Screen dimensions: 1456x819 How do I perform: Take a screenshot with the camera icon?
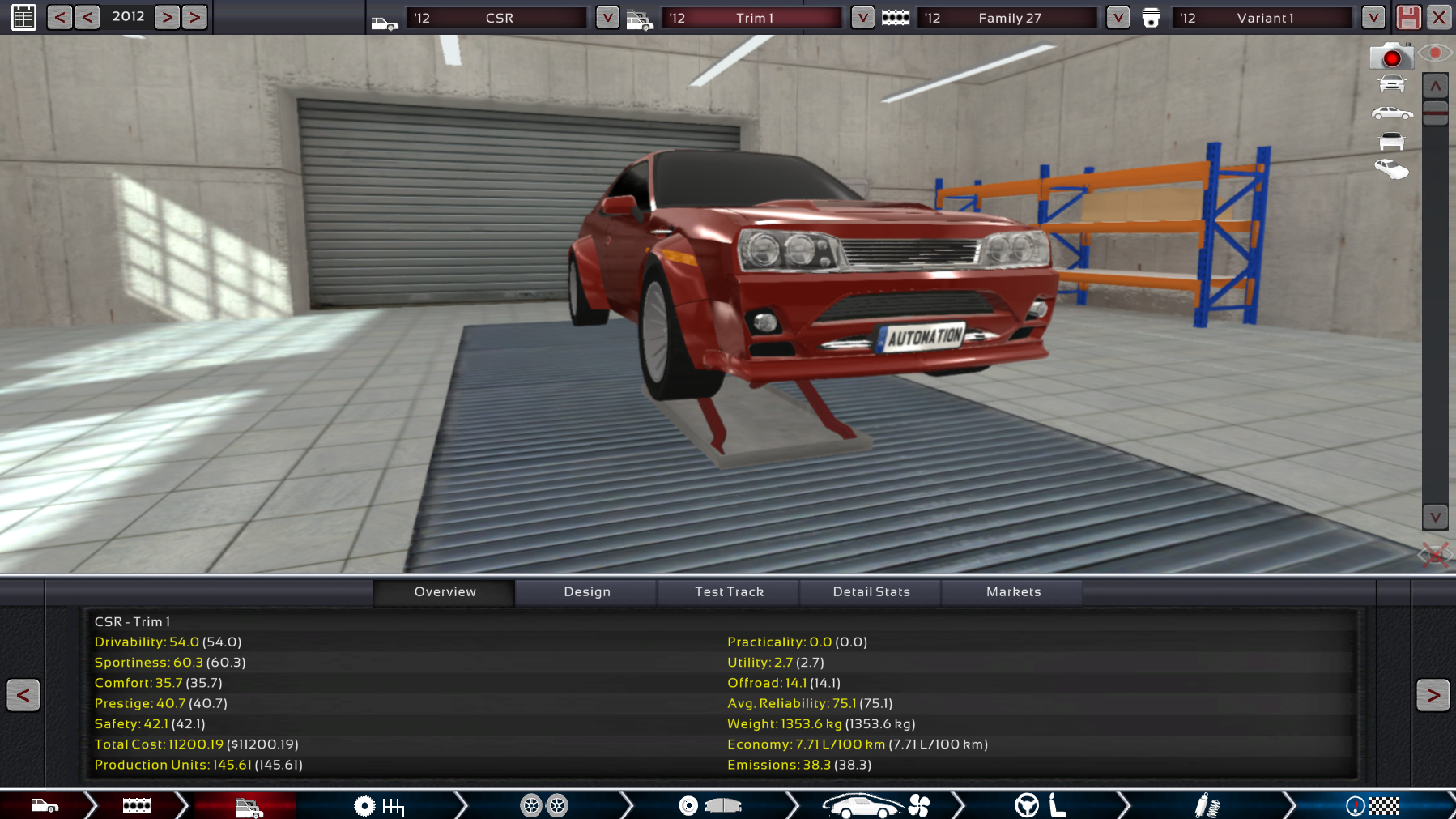click(1391, 56)
